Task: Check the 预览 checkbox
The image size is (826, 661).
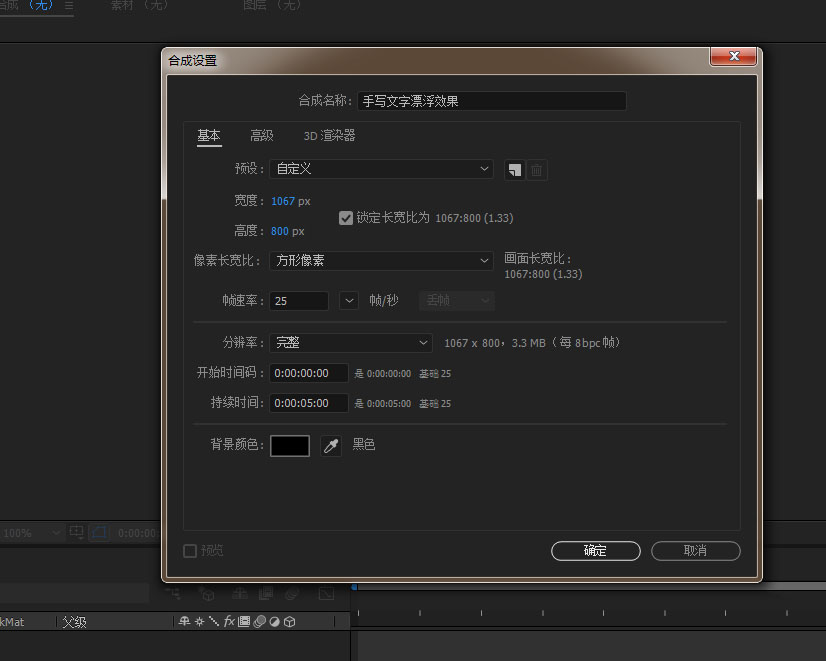Action: pos(190,551)
